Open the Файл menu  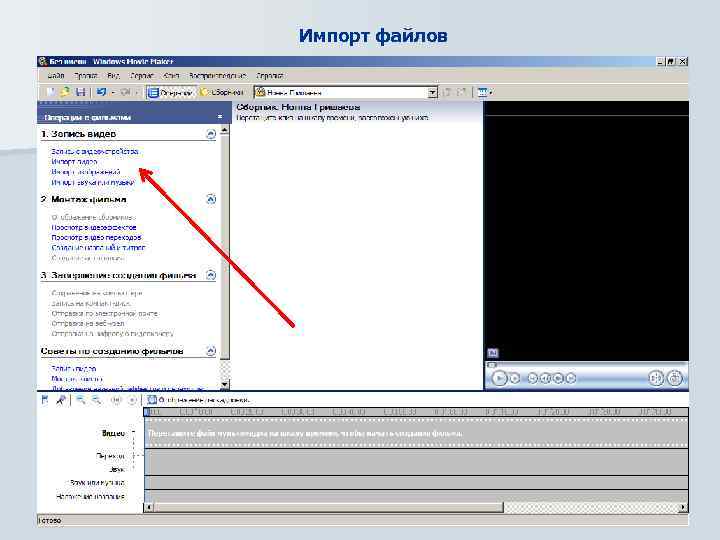(56, 75)
